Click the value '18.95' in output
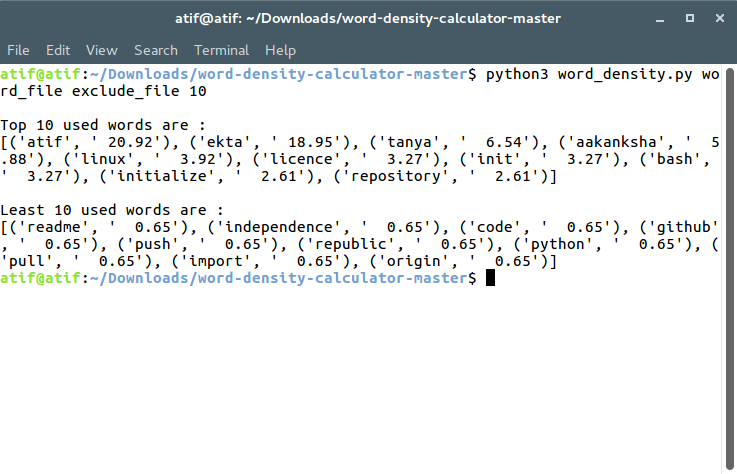This screenshot has width=737, height=474. 310,142
